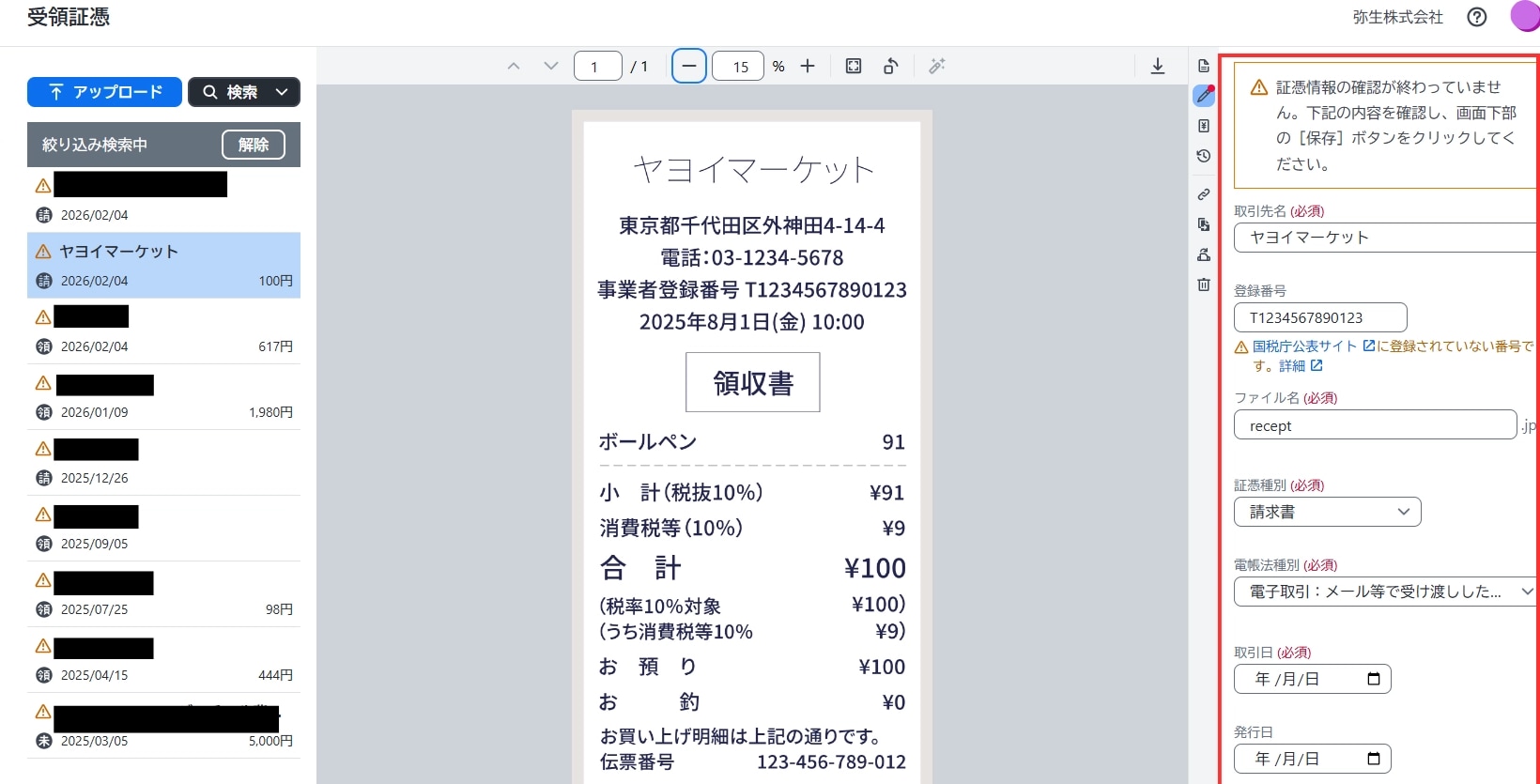Click the 登録番号 input field
The height and width of the screenshot is (784, 1540).
1320,317
